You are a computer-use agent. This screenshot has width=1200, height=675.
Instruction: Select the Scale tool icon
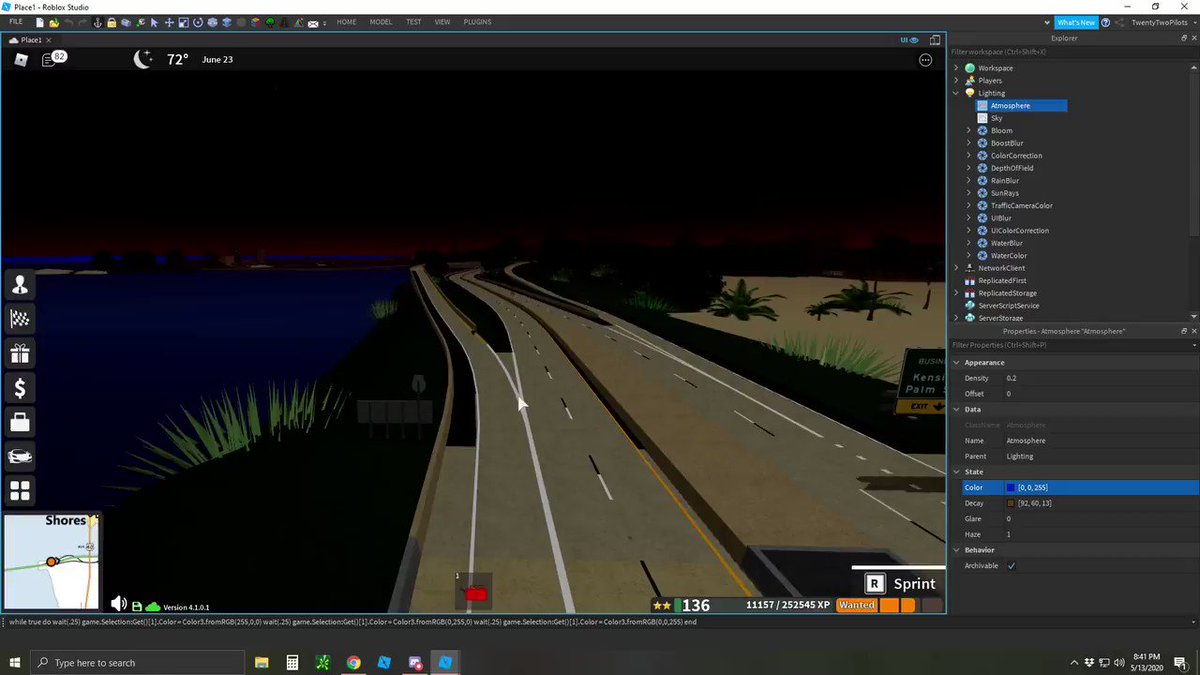pyautogui.click(x=183, y=22)
